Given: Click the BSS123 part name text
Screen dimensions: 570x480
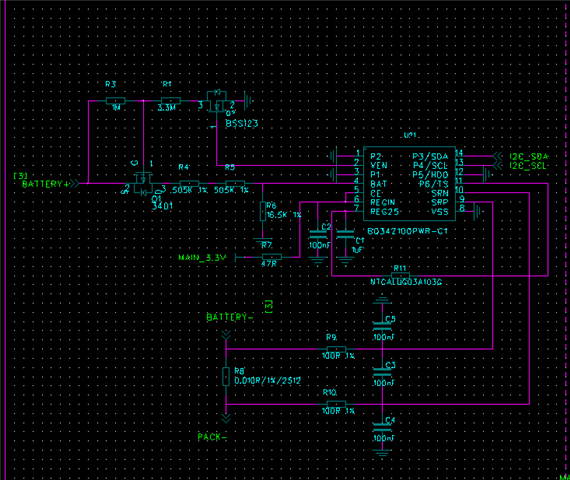Looking at the screenshot, I should point(242,124).
